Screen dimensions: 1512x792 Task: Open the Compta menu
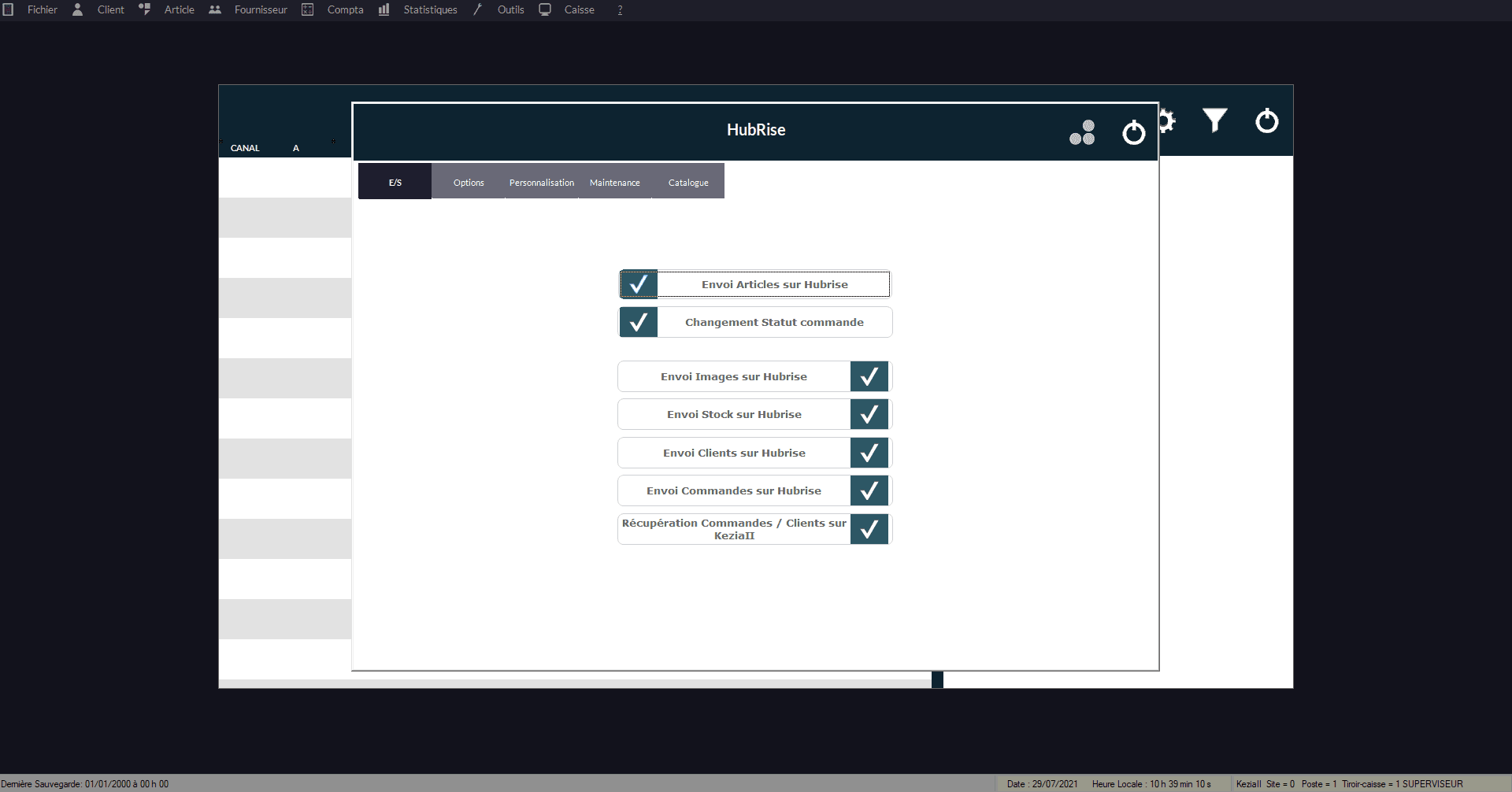(345, 10)
